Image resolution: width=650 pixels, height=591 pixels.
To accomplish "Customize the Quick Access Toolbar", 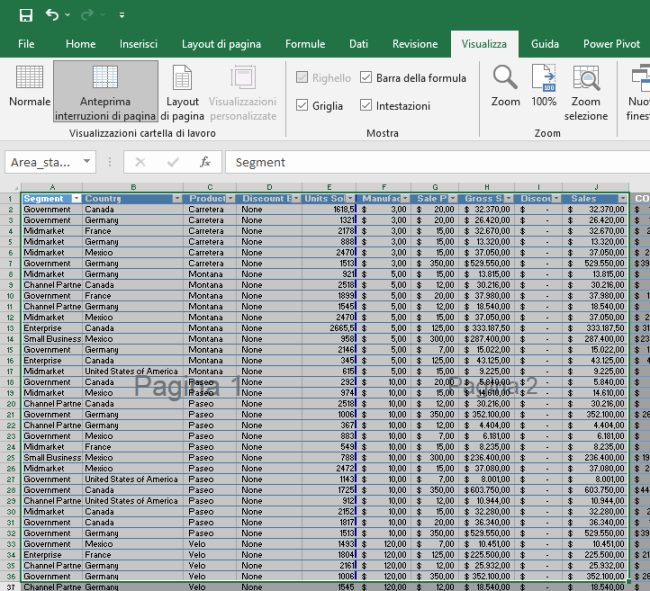I will [122, 15].
